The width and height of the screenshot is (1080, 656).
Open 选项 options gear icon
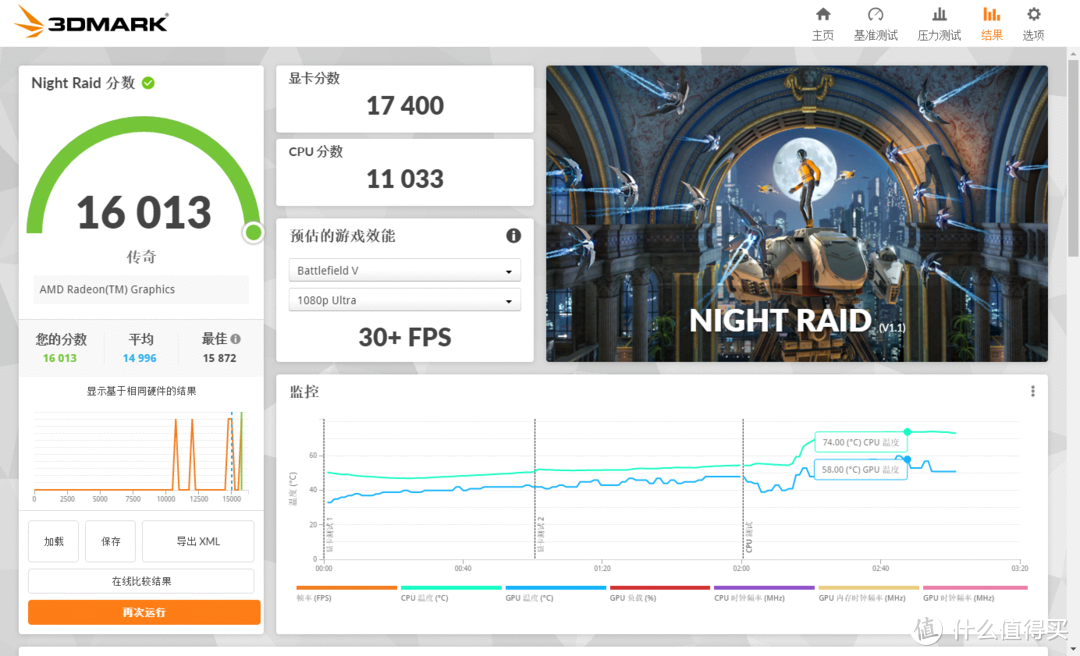click(1033, 15)
